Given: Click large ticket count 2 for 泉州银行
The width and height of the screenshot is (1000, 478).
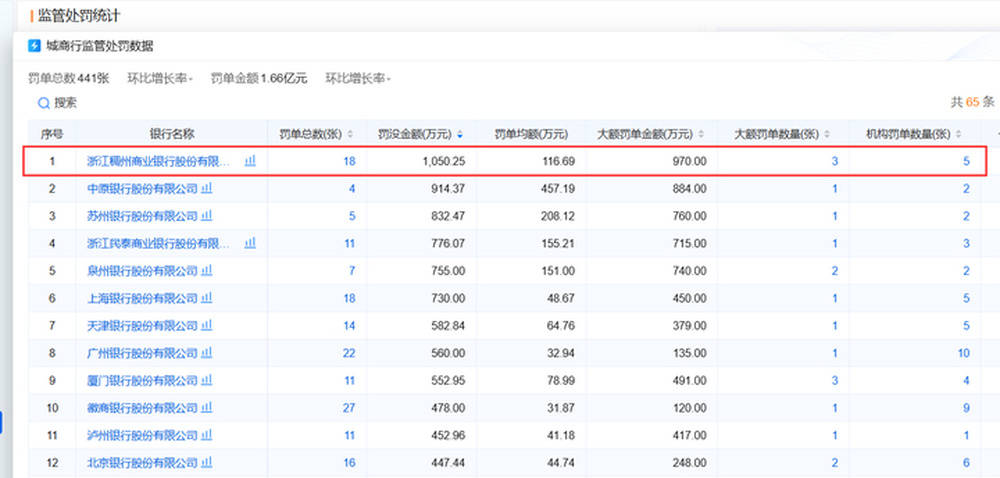Looking at the screenshot, I should point(835,271).
